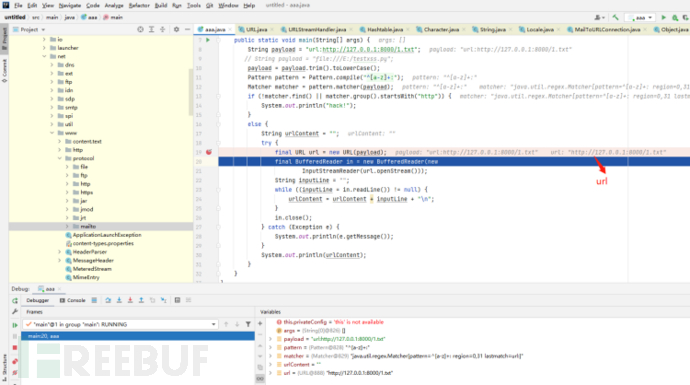
Task: Open the Refactor menu
Action: 139,5
